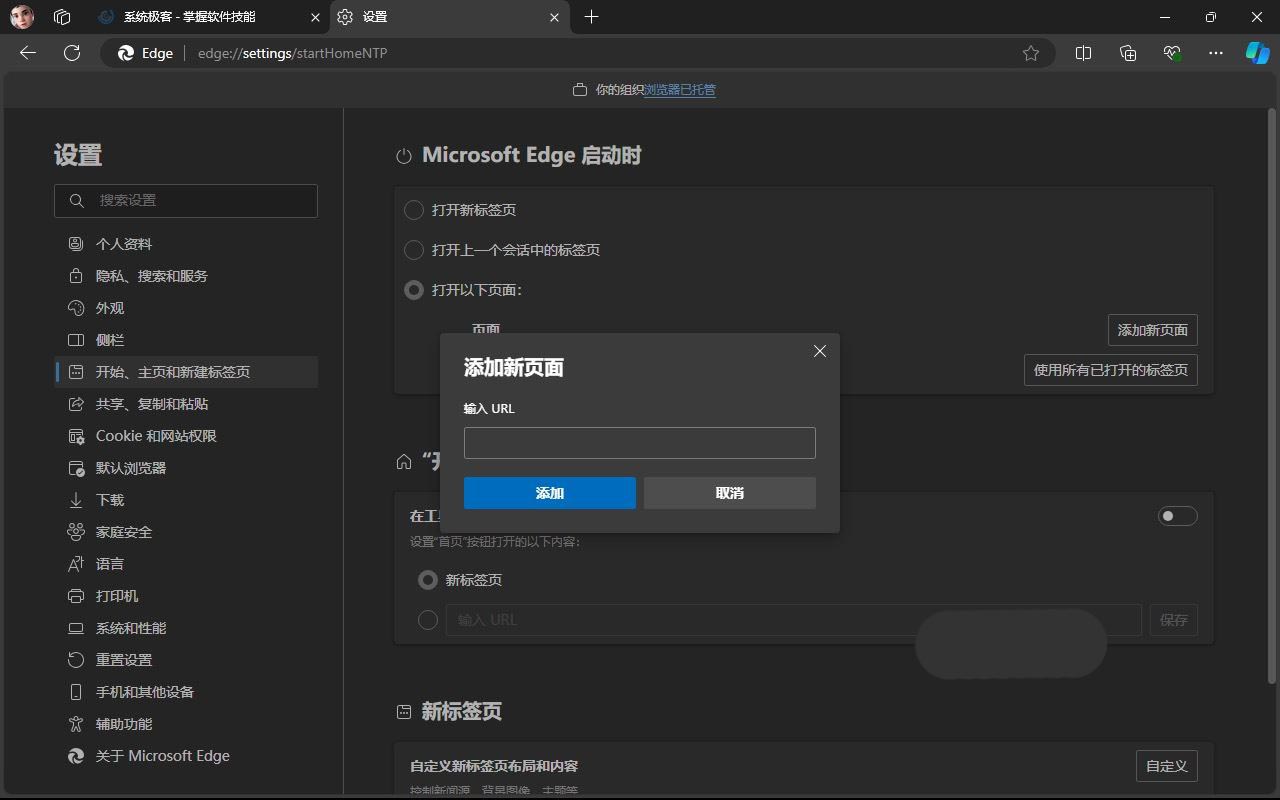Viewport: 1280px width, 800px height.
Task: Click the profile avatar icon
Action: [x=22, y=17]
